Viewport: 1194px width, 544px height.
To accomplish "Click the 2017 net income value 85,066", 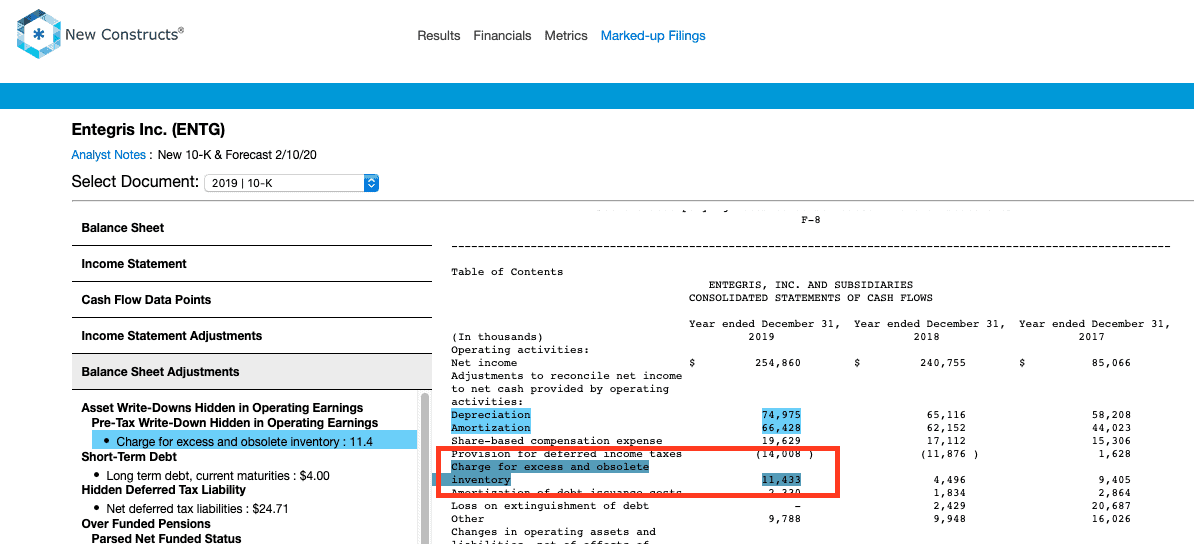I will click(1111, 363).
